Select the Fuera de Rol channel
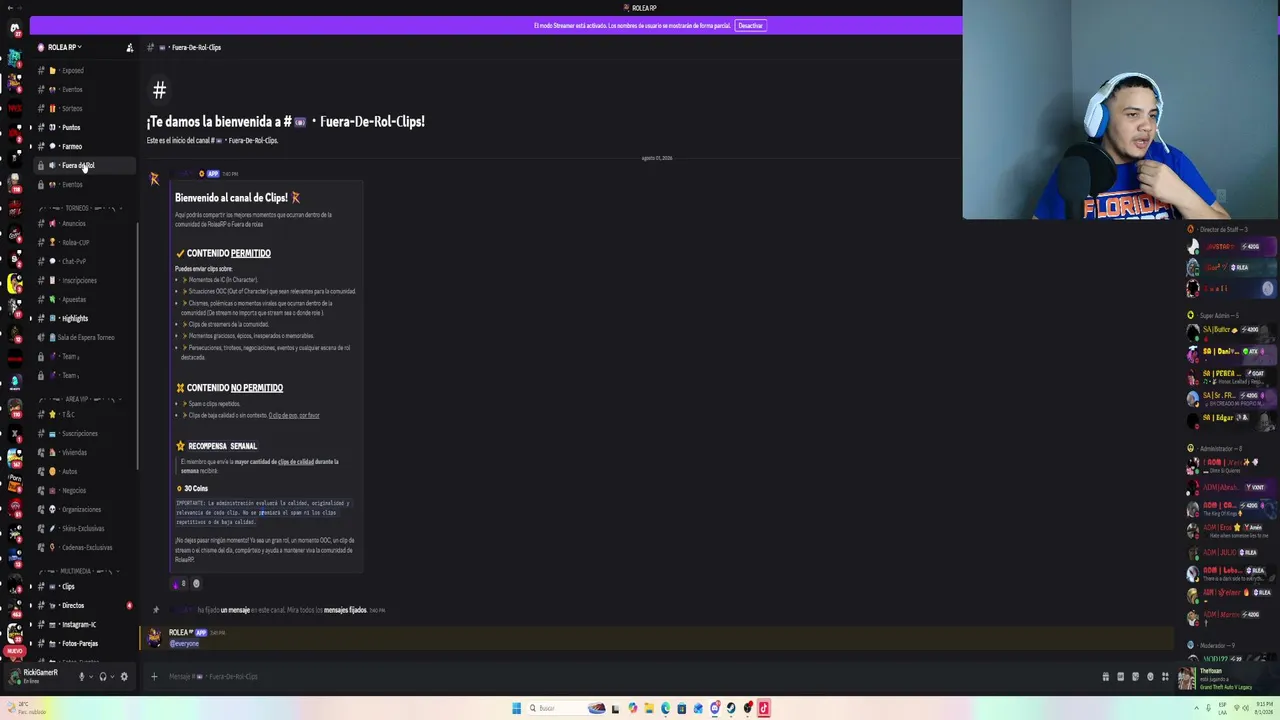This screenshot has height=720, width=1280. point(82,165)
